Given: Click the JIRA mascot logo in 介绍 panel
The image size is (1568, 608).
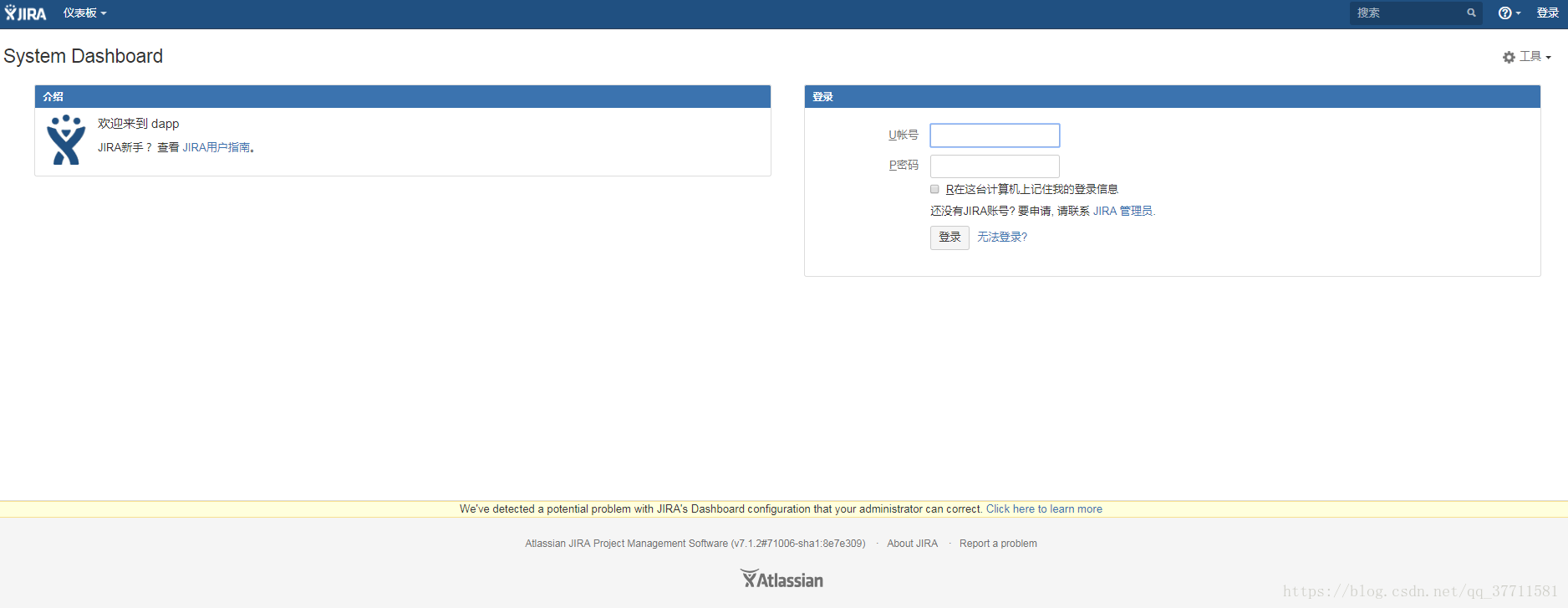Looking at the screenshot, I should click(66, 140).
